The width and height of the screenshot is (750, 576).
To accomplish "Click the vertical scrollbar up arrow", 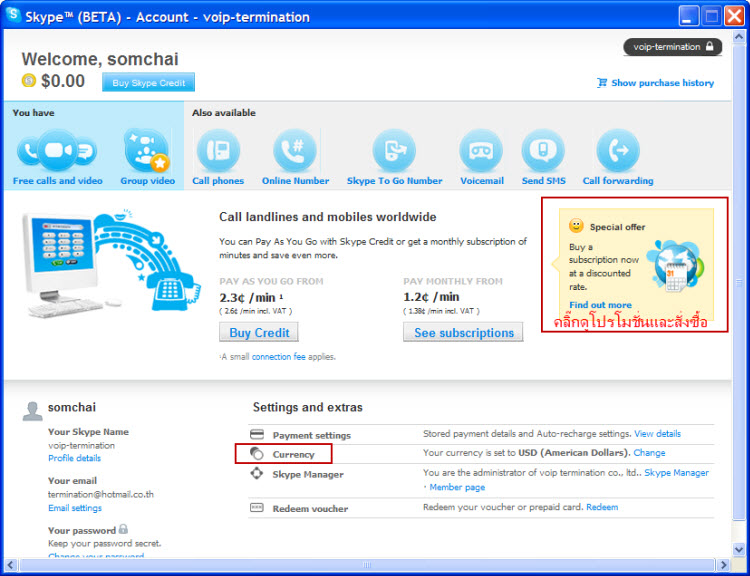I will (739, 37).
